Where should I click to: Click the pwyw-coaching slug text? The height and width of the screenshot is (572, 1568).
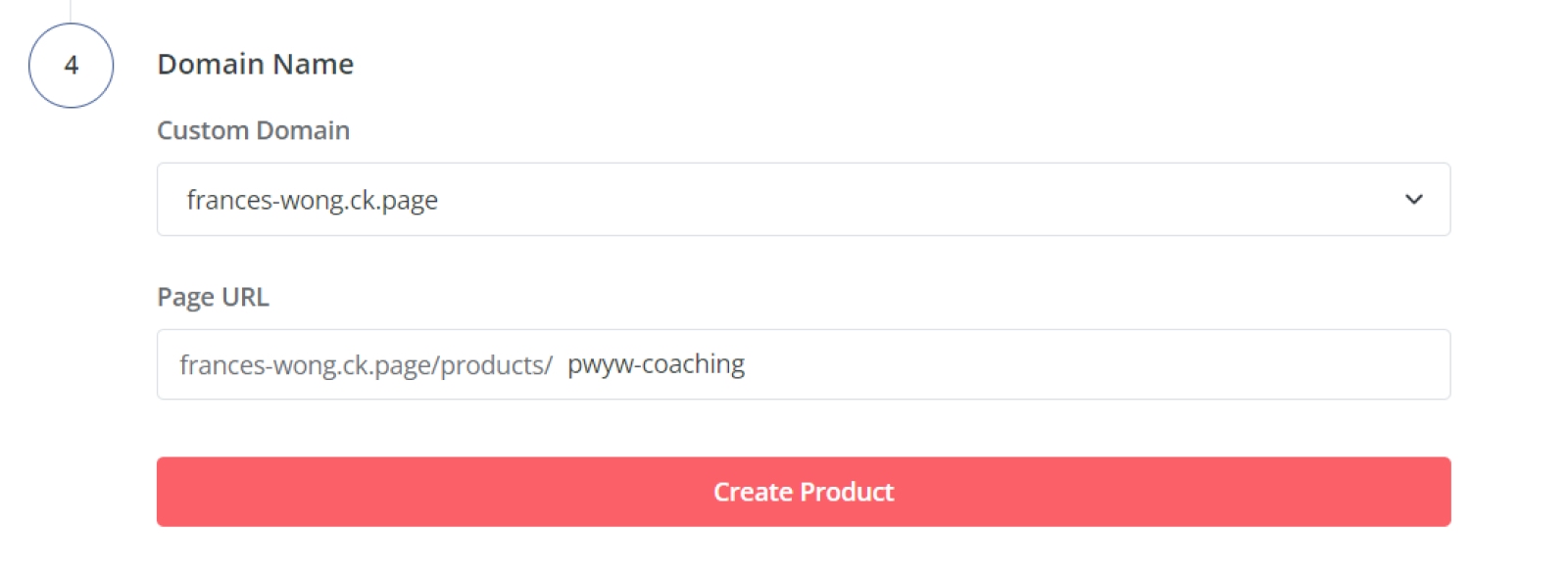point(656,364)
